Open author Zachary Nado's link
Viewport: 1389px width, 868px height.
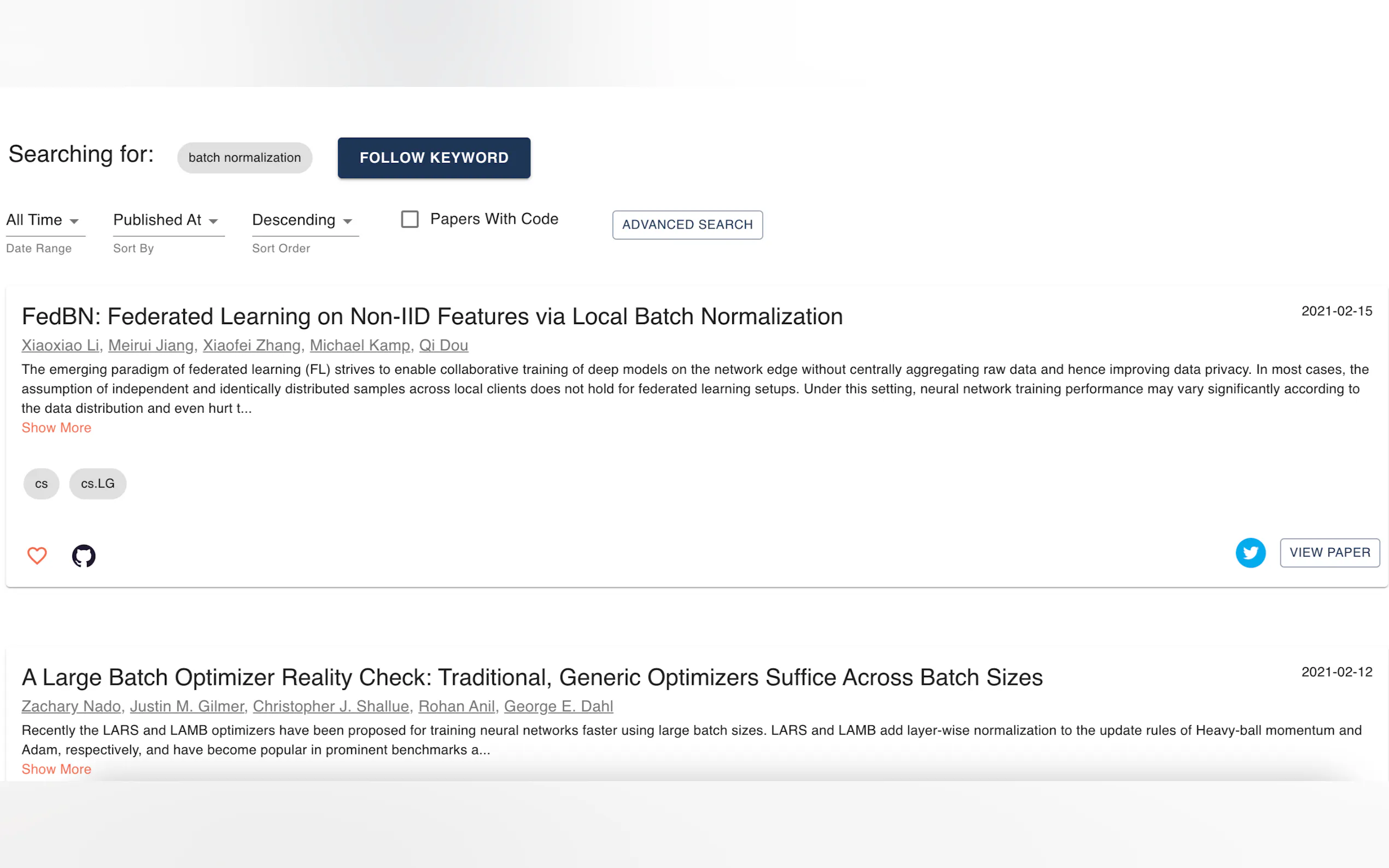click(71, 706)
